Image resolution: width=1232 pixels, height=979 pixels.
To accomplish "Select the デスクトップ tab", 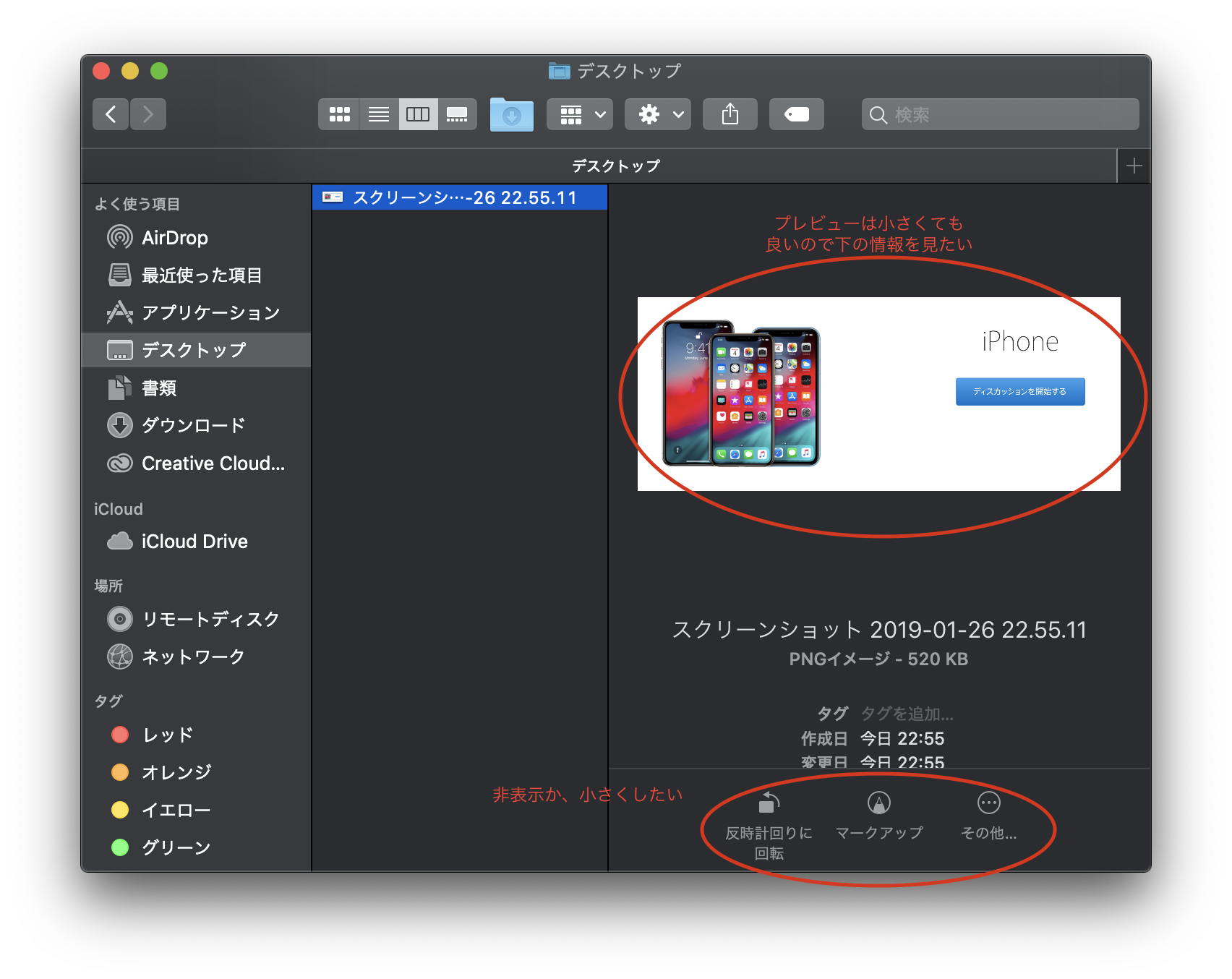I will point(615,166).
